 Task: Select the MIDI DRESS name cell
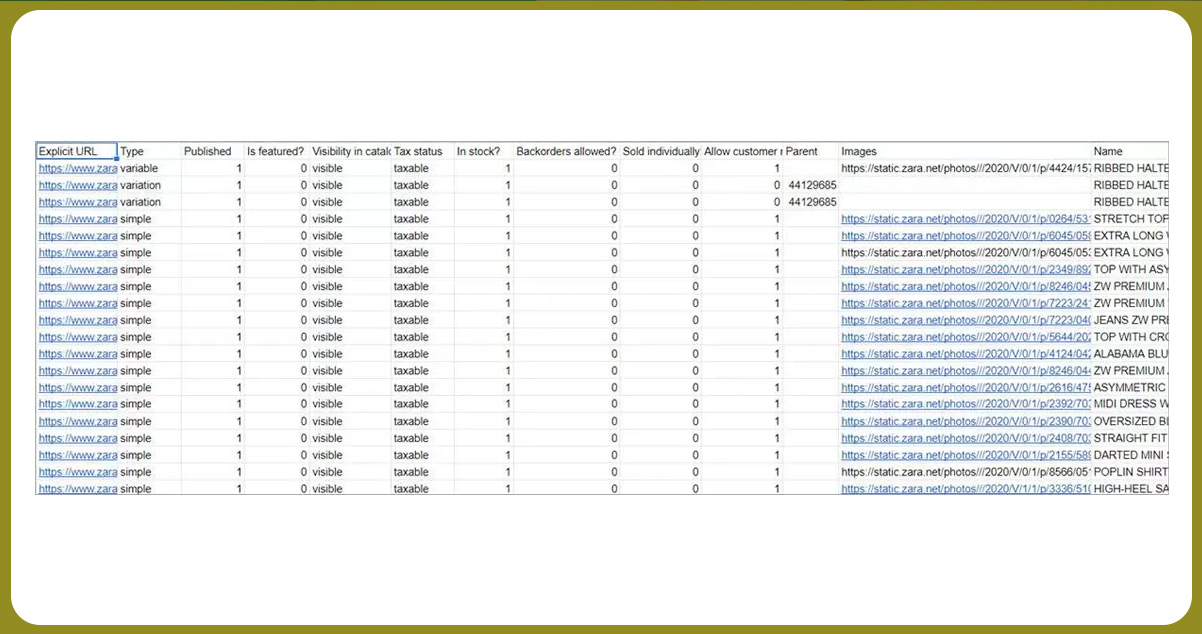click(1130, 405)
